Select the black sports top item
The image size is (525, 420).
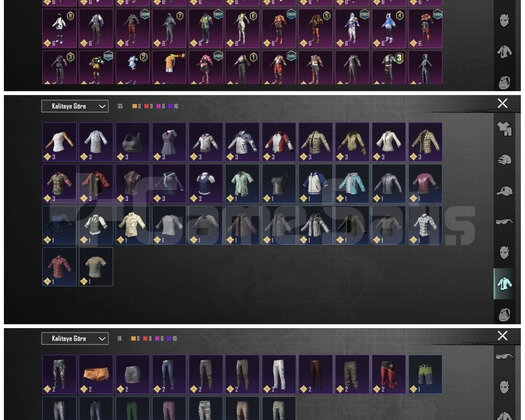click(133, 142)
